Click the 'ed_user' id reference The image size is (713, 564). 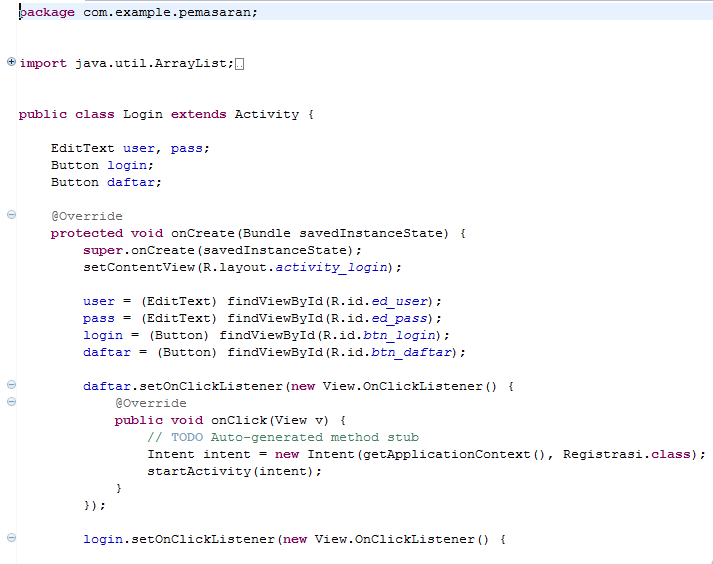point(400,301)
